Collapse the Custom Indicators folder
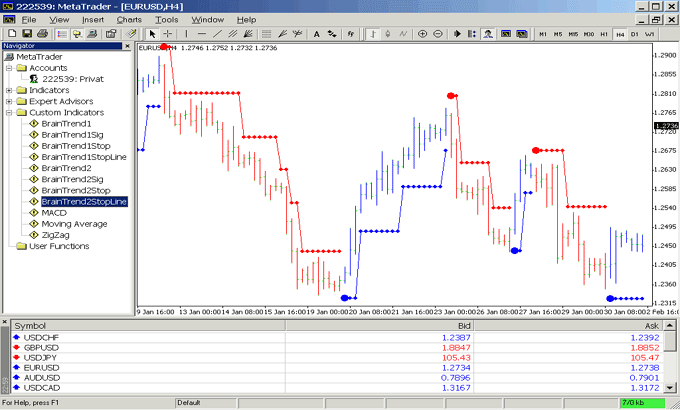Image resolution: width=680 pixels, height=410 pixels. (x=9, y=113)
